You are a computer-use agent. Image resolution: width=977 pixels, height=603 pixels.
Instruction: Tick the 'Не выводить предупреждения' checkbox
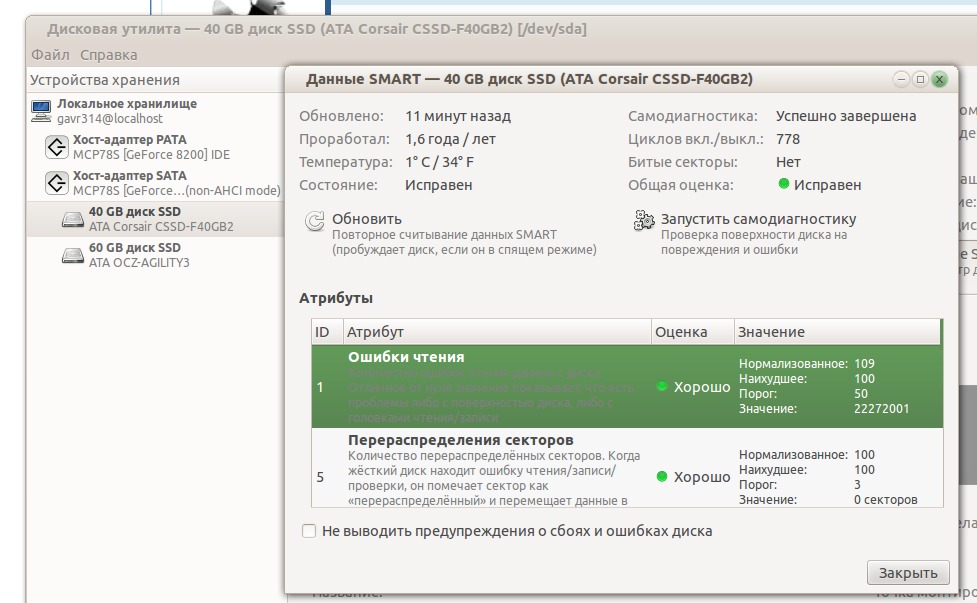308,531
